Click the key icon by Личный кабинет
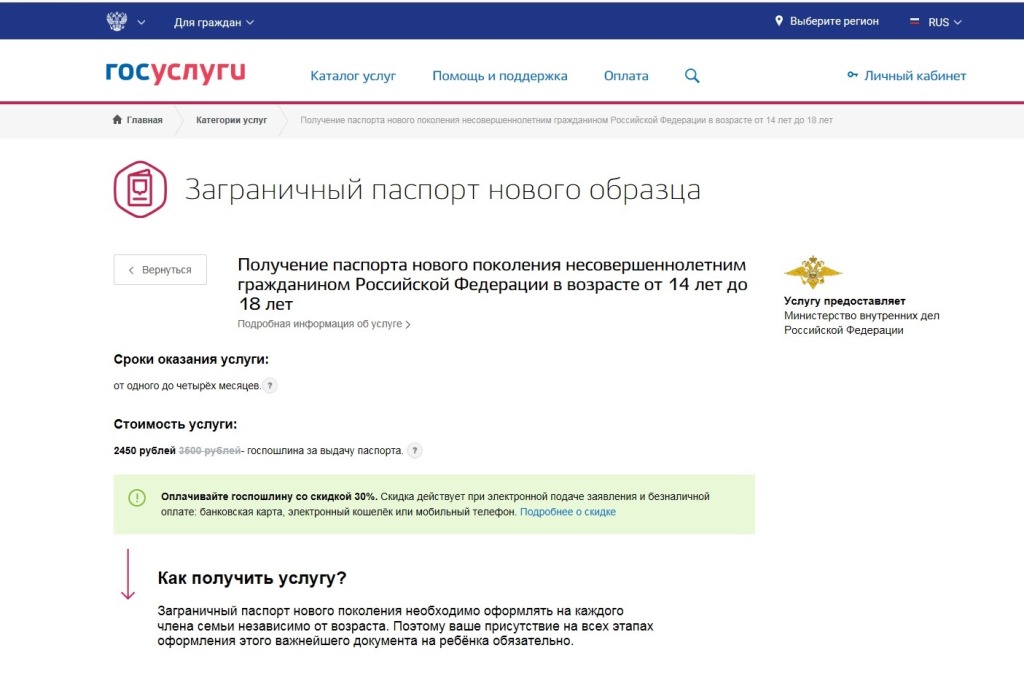Image resolution: width=1024 pixels, height=683 pixels. pos(852,75)
